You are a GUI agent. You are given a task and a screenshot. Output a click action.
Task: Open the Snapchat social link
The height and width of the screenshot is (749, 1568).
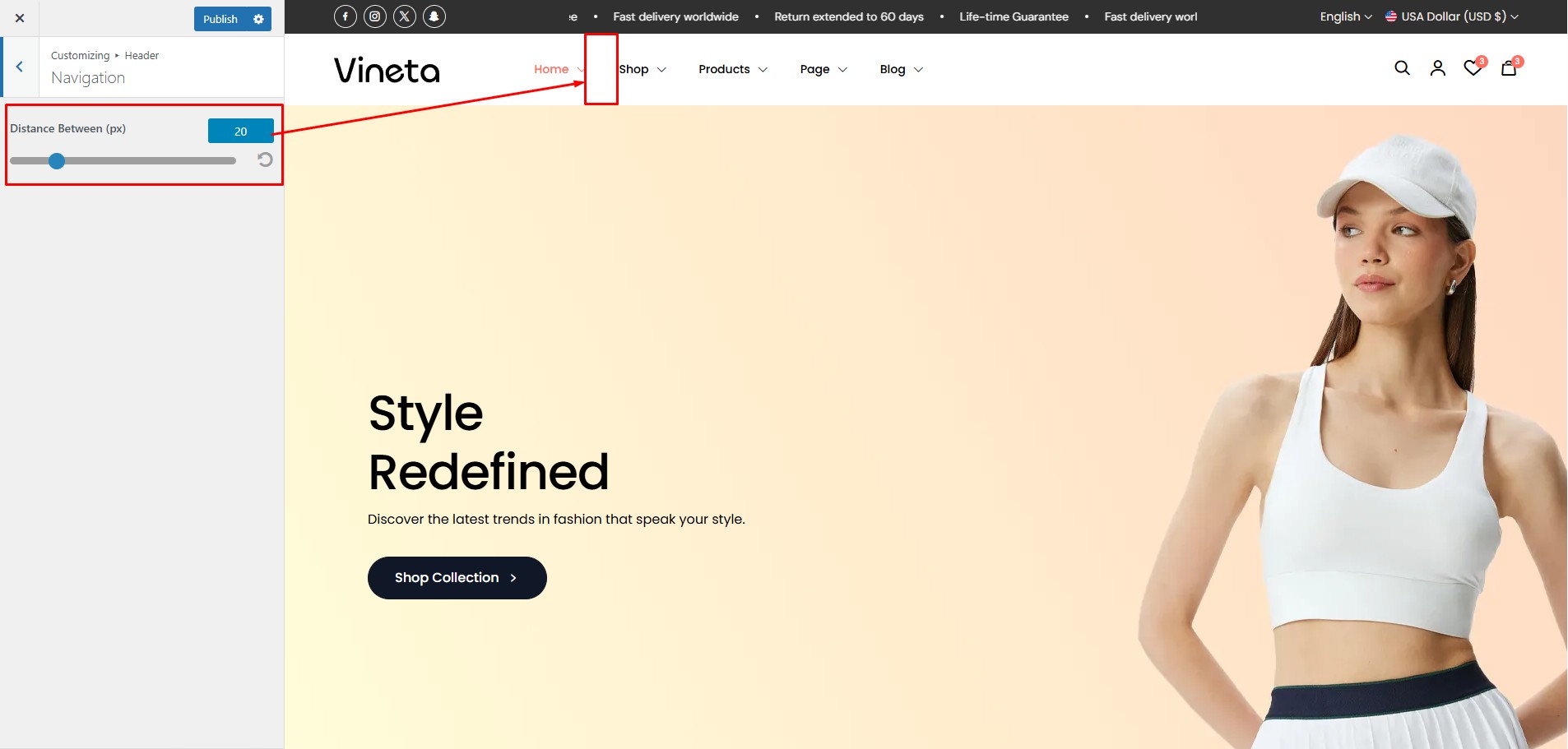tap(434, 16)
